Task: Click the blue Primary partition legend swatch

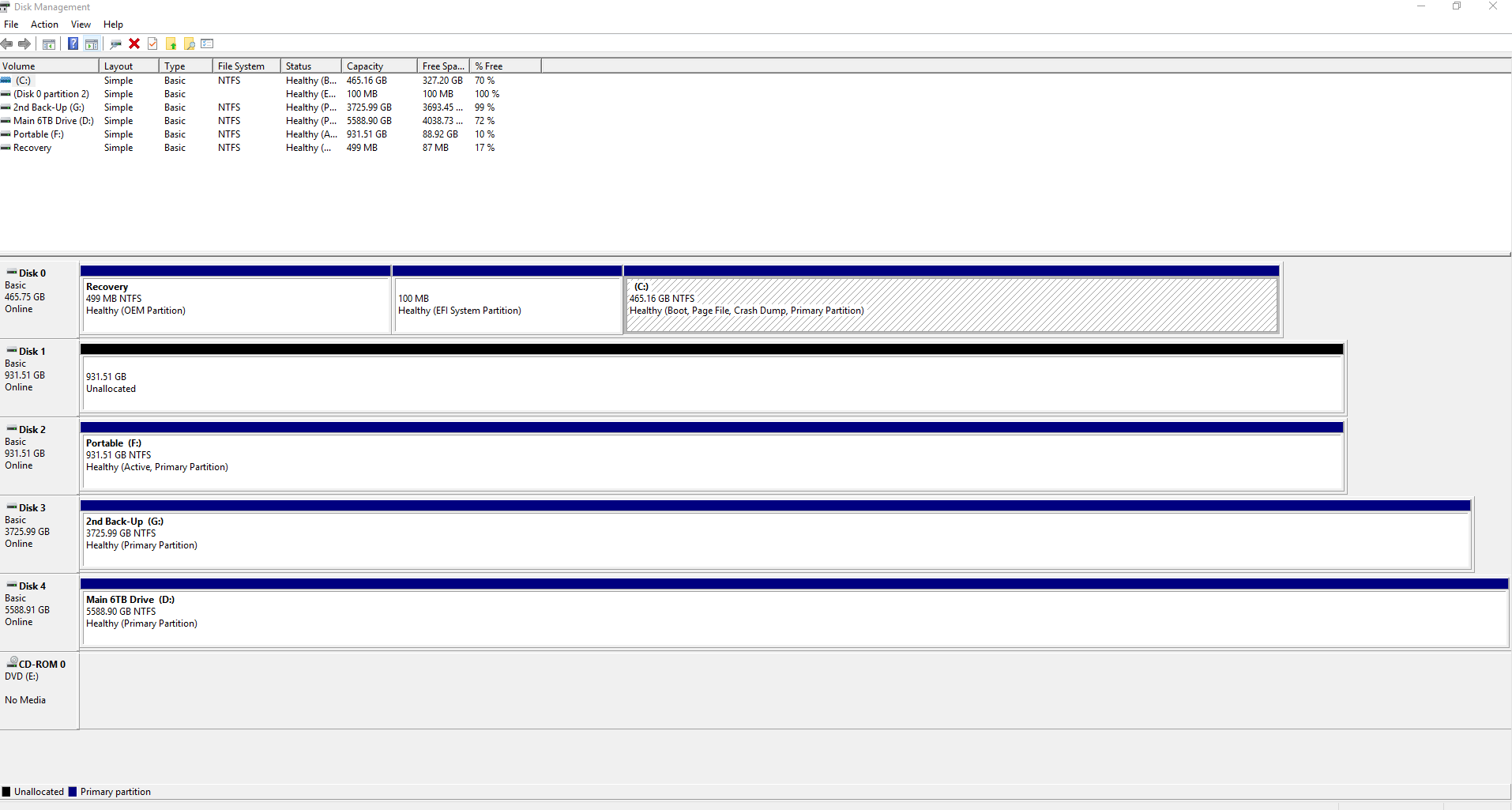Action: (73, 792)
